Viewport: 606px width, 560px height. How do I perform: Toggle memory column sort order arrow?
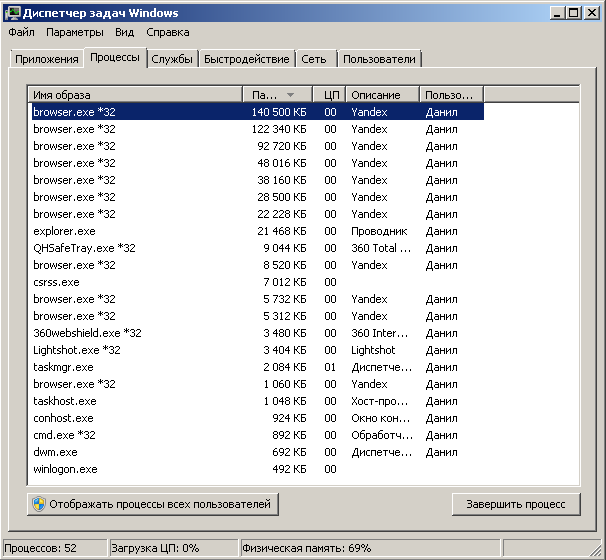[291, 95]
